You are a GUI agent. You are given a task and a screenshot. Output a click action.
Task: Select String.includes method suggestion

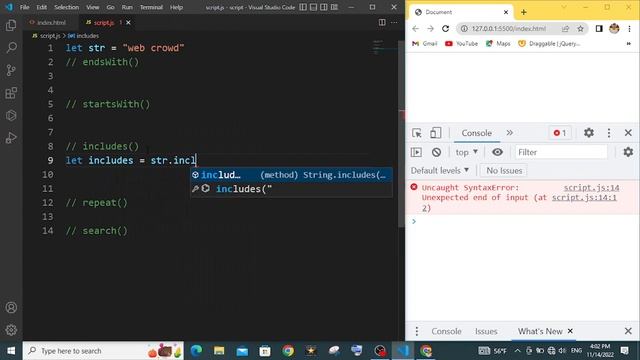pos(291,175)
